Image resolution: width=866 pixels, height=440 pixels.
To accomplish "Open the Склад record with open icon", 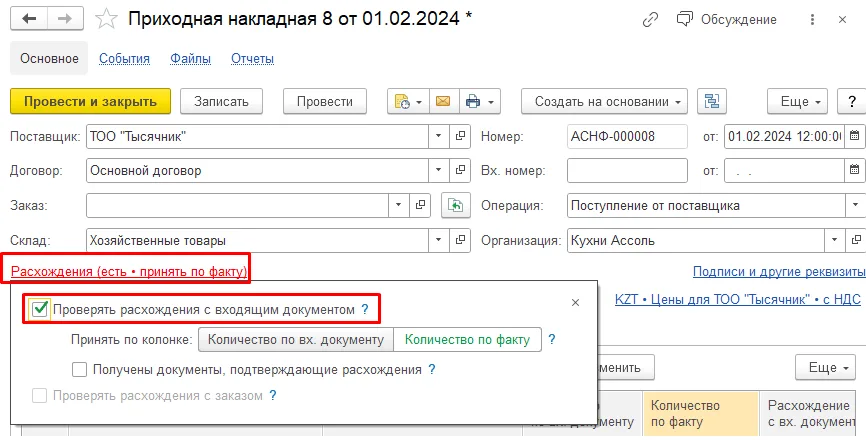I will pyautogui.click(x=460, y=240).
